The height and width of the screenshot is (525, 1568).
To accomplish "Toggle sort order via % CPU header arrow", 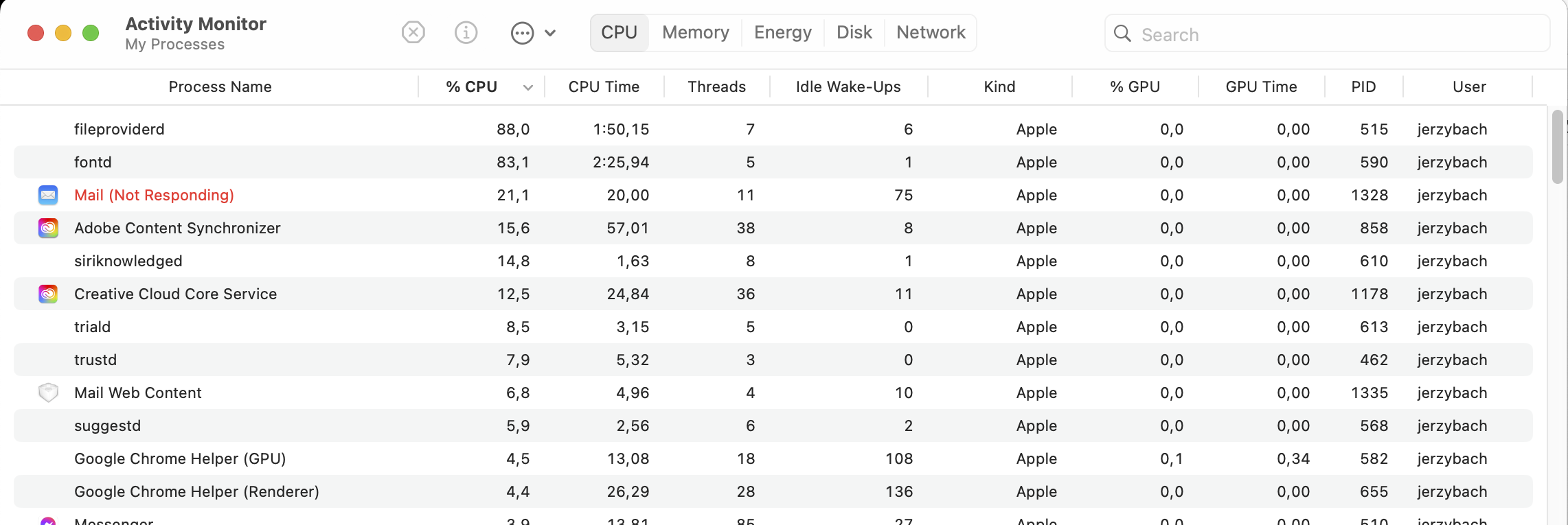I will (x=527, y=87).
